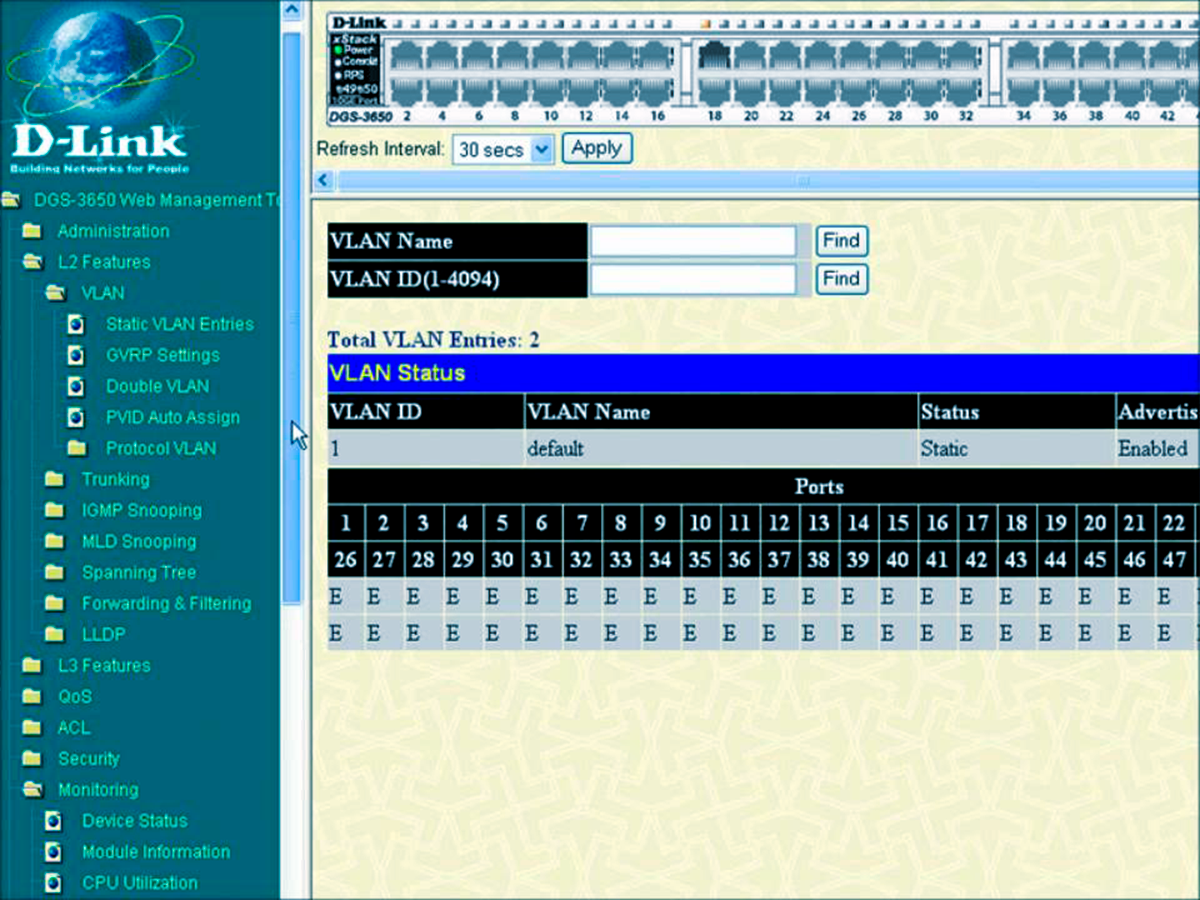Open the Device Status page

point(135,821)
